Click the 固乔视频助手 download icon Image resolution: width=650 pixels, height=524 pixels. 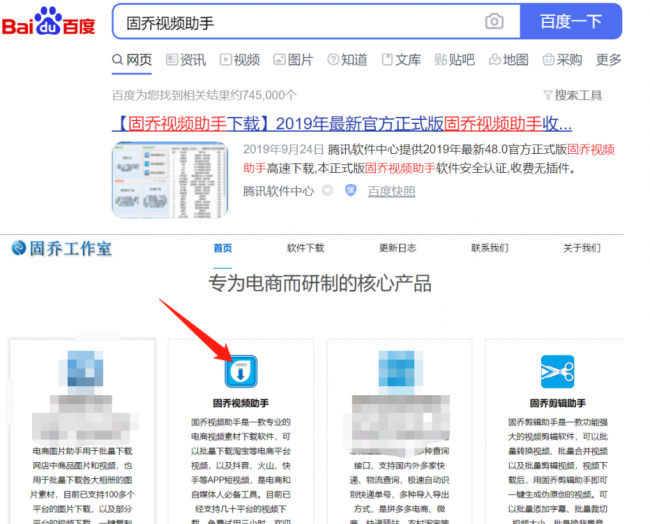point(241,371)
